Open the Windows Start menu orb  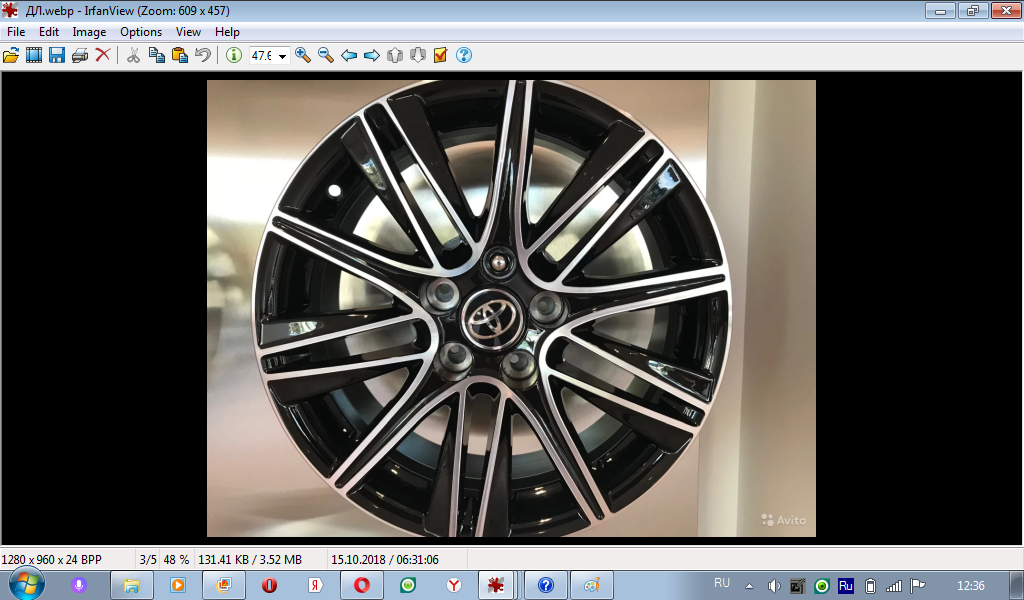coord(26,583)
